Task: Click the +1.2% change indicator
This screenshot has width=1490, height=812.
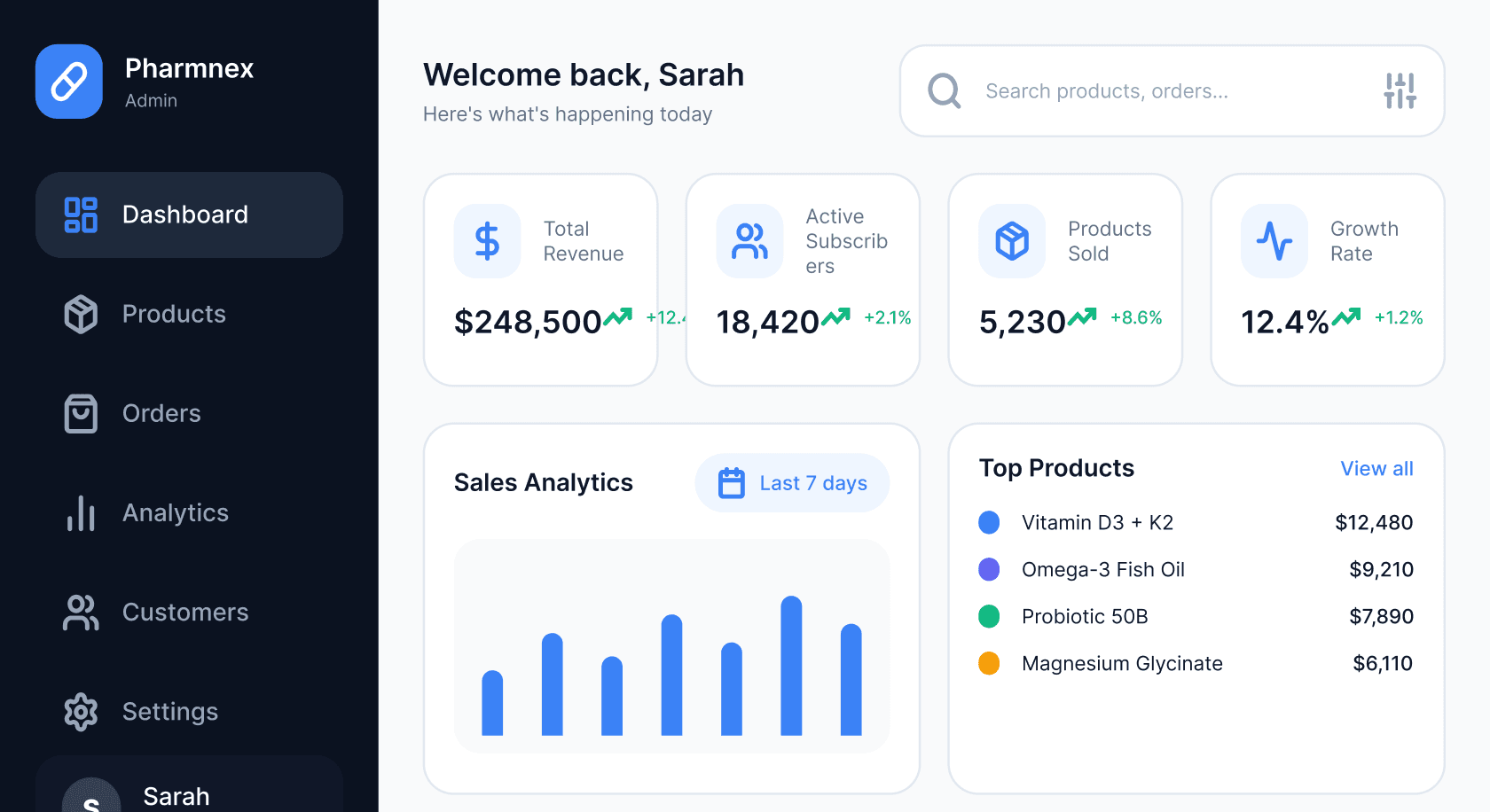Action: tap(1399, 318)
